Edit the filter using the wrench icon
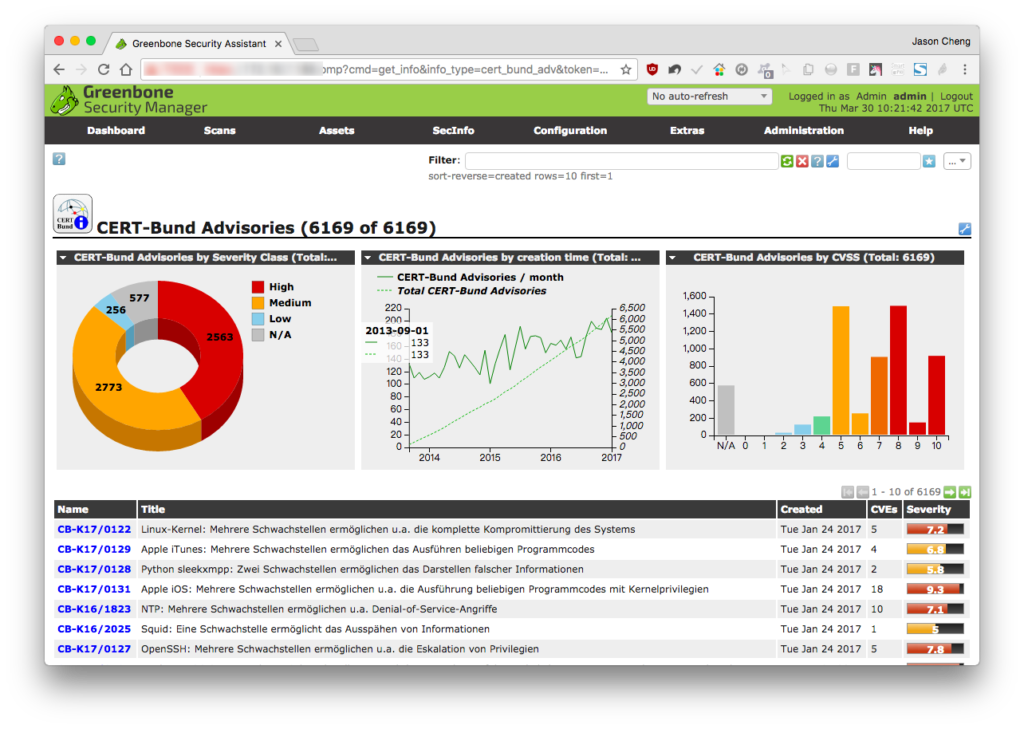Image resolution: width=1024 pixels, height=729 pixels. click(832, 161)
